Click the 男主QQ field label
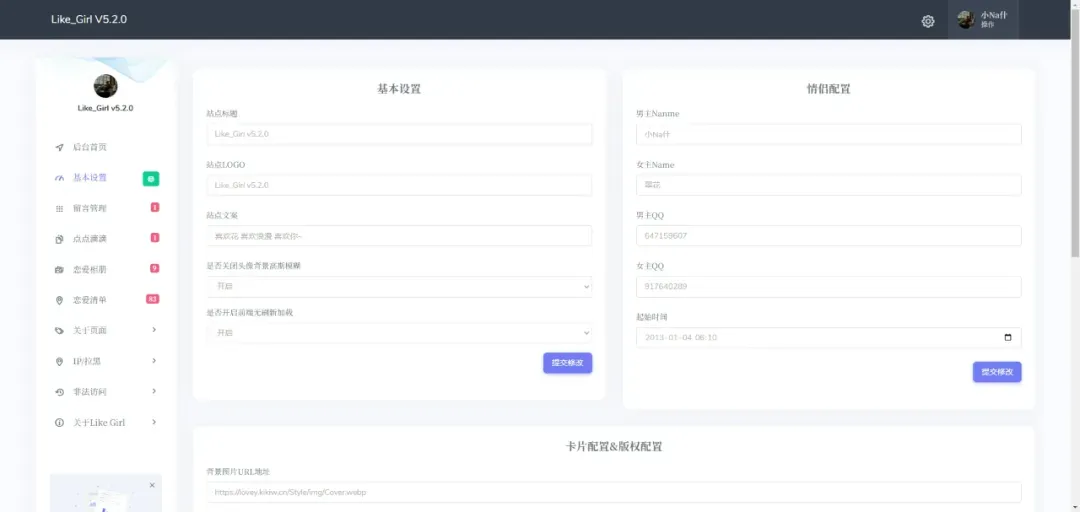This screenshot has height=512, width=1080. click(650, 216)
